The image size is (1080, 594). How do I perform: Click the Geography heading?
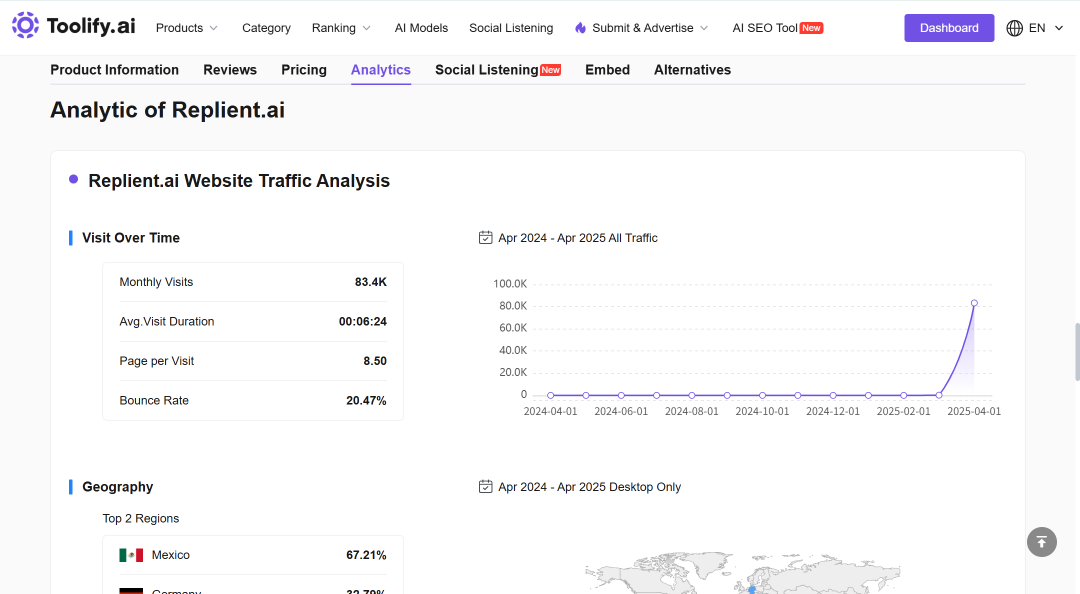tap(118, 487)
